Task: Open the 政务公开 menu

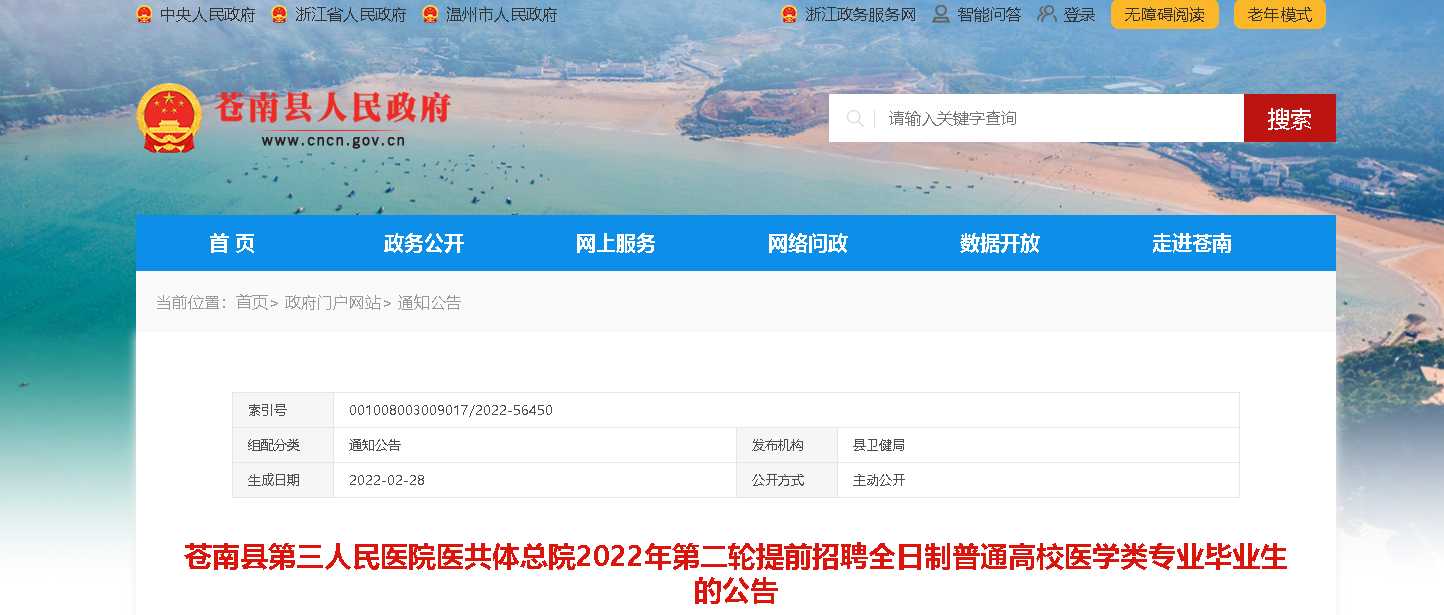Action: tap(424, 243)
